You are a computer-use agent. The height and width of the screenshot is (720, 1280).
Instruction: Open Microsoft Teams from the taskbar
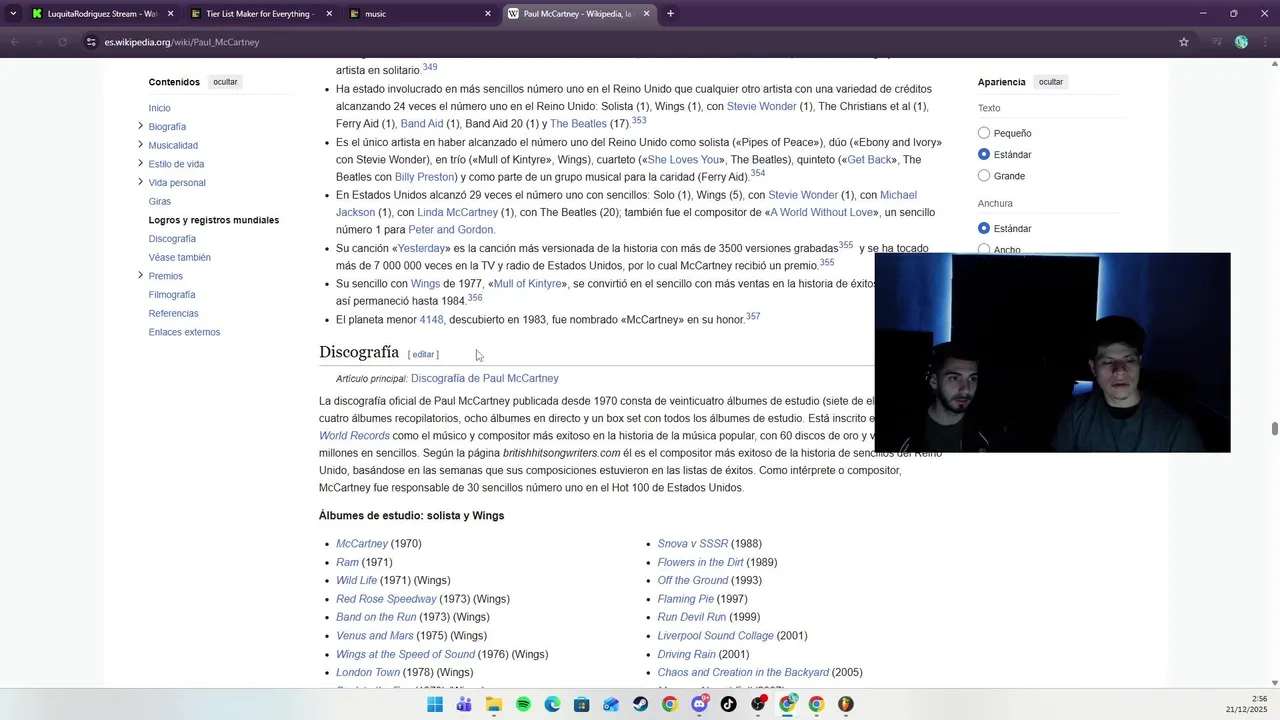click(464, 704)
